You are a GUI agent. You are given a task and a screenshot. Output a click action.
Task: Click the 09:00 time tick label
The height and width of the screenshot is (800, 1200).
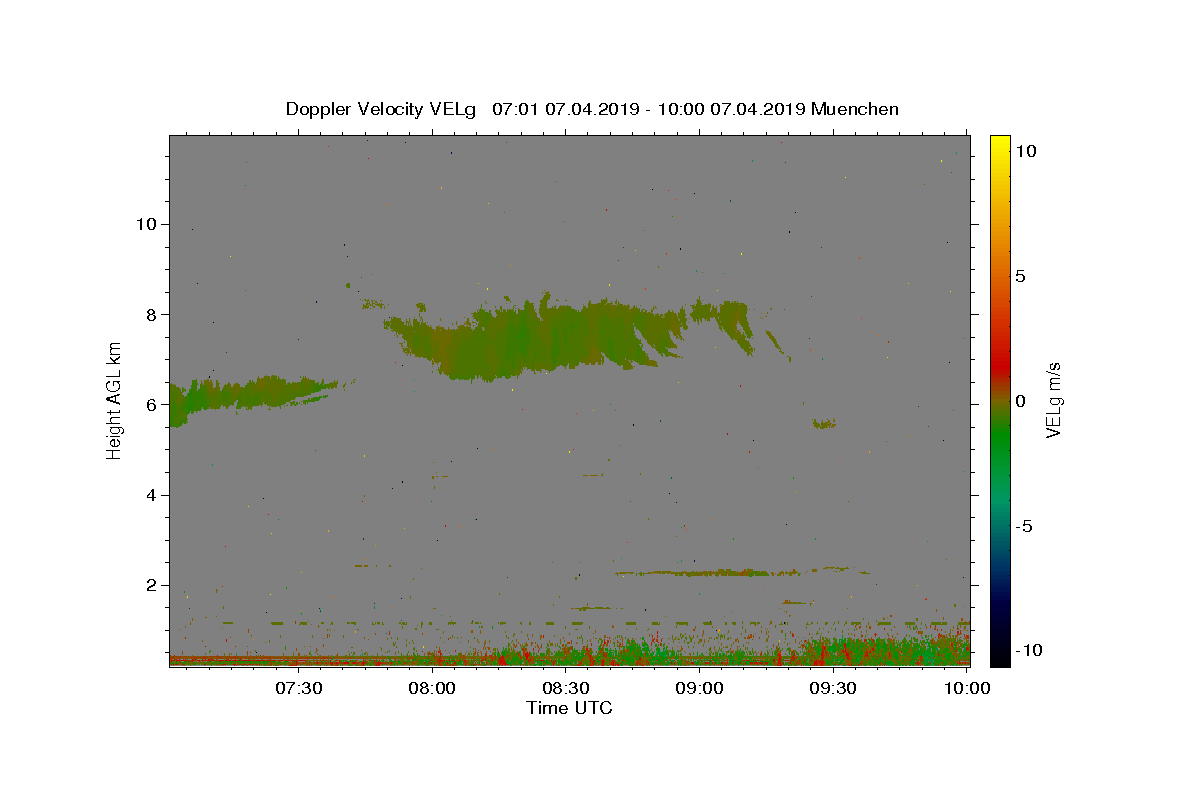(x=700, y=688)
